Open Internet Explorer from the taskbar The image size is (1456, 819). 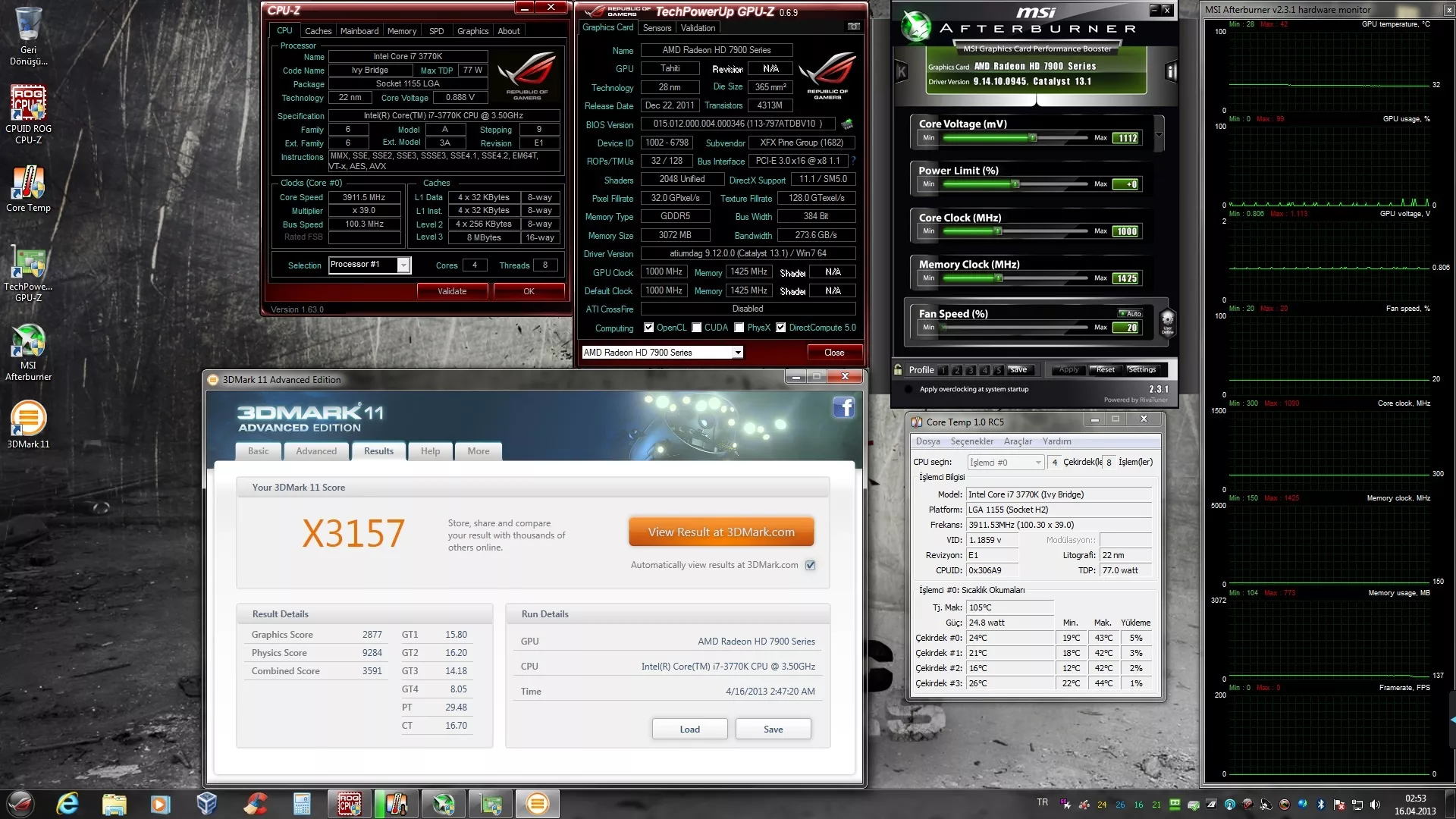[67, 804]
